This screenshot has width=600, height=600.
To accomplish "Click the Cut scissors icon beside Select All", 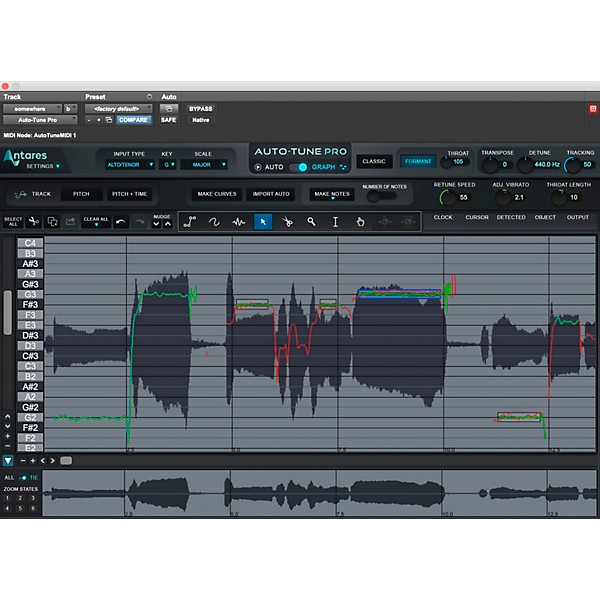I will tap(34, 221).
